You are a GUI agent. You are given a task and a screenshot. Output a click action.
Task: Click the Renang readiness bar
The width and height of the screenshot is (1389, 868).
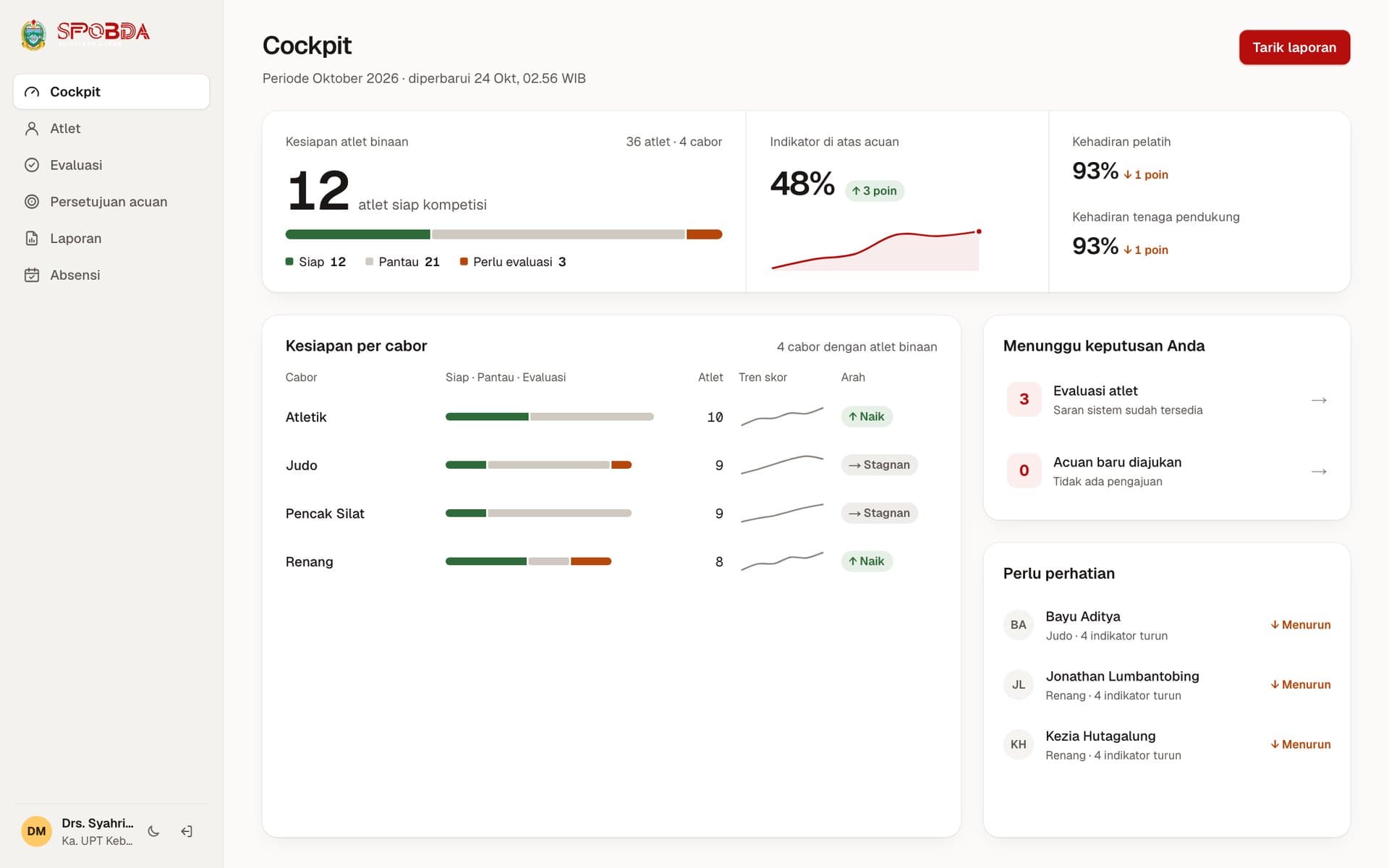[529, 561]
